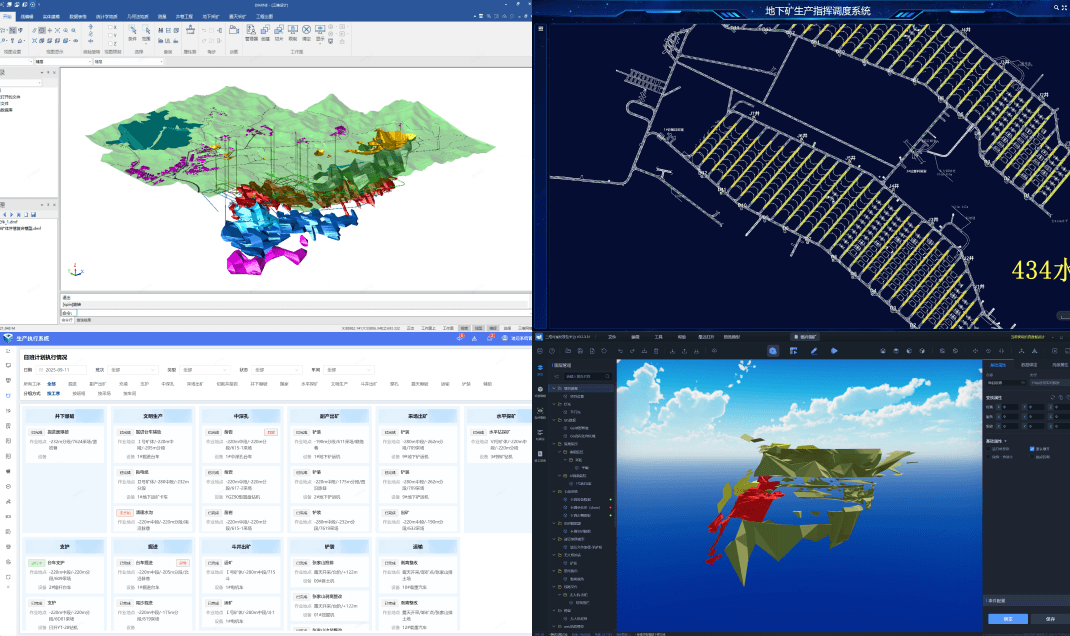
Task: Select the 按工序 grouping tab in 生产执行系统
Action: [x=53, y=394]
